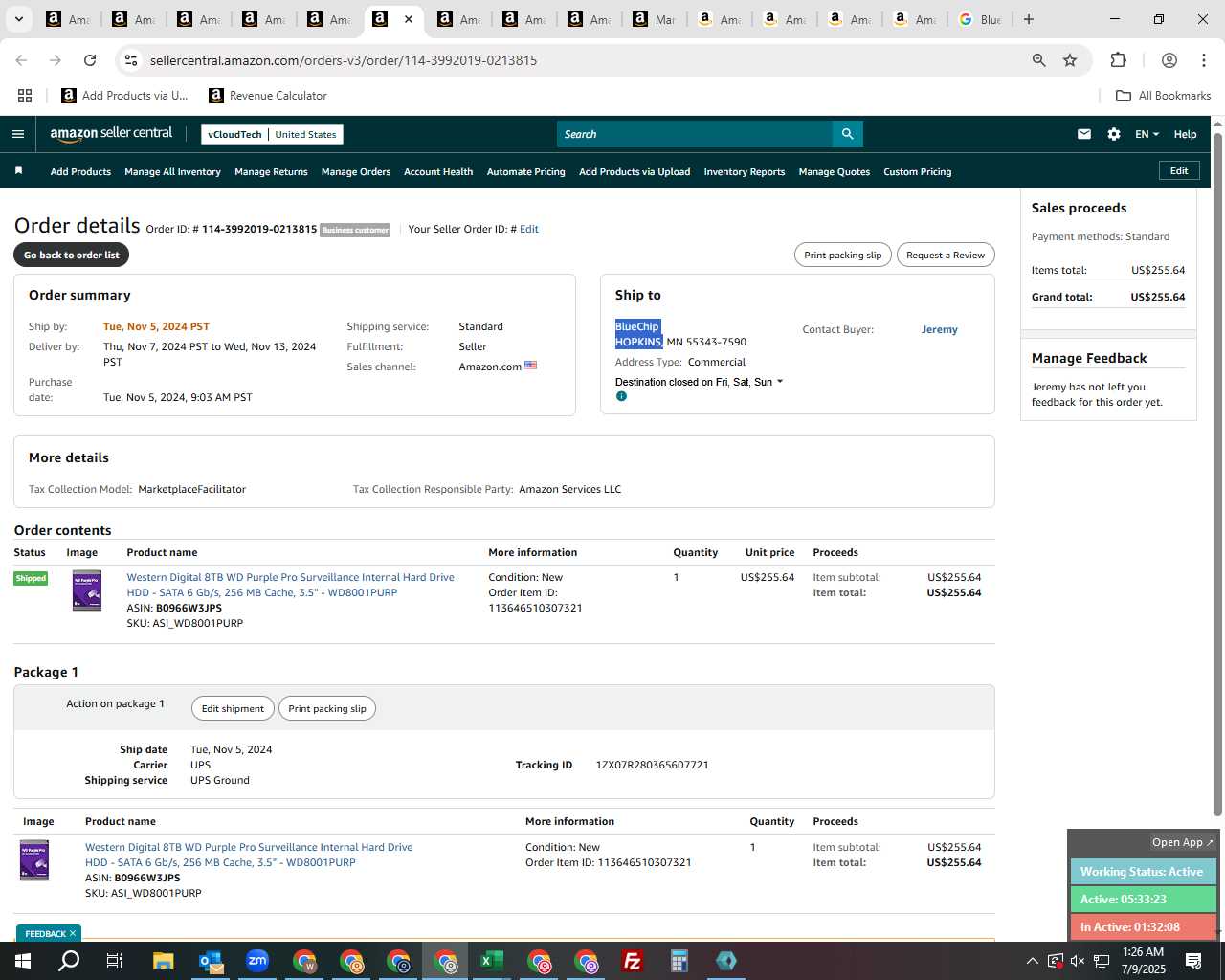Click Request a Review button
Image resolution: width=1225 pixels, height=980 pixels.
[x=946, y=255]
